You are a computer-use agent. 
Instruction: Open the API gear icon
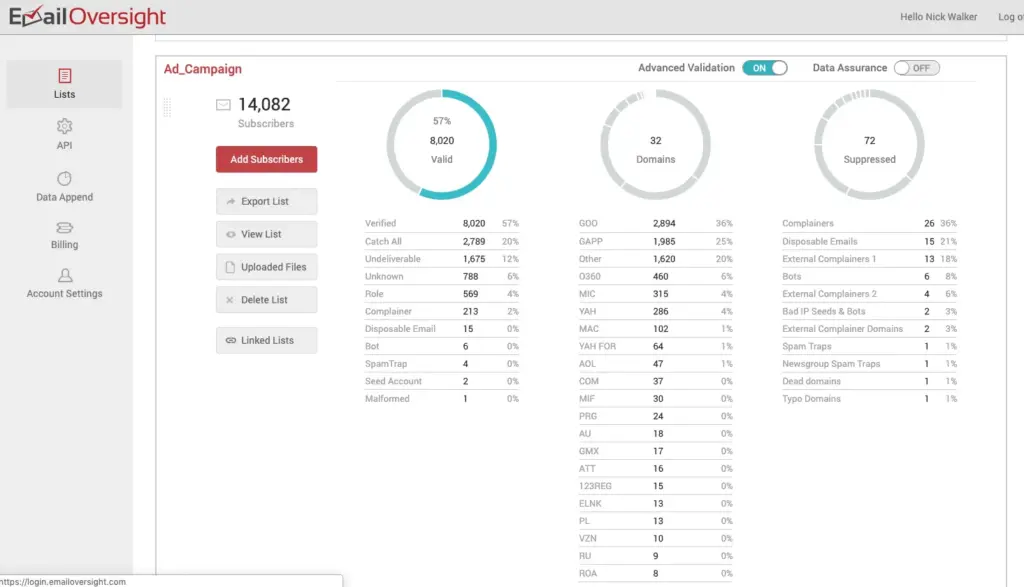64,126
